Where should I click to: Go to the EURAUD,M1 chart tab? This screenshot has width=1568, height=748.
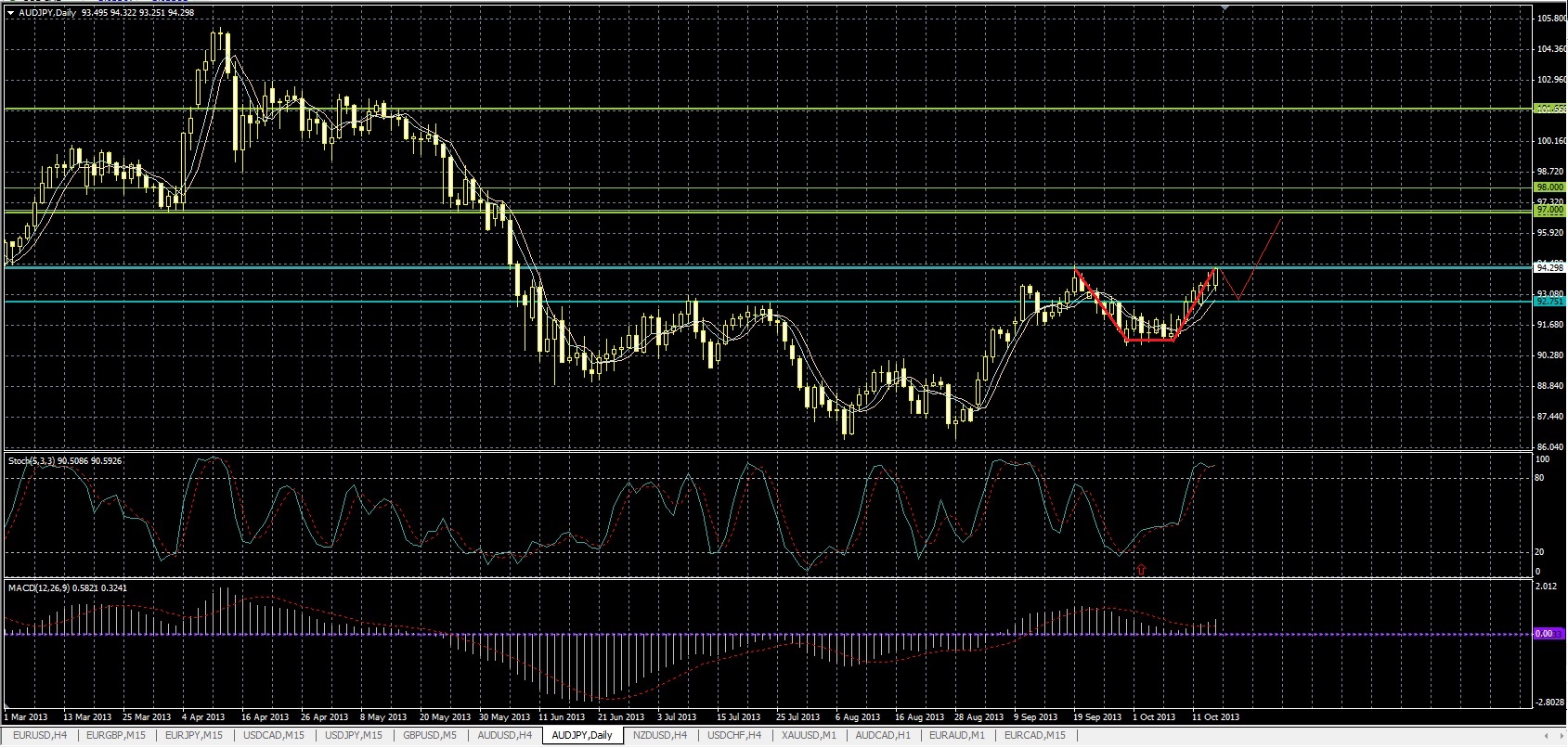click(x=957, y=735)
